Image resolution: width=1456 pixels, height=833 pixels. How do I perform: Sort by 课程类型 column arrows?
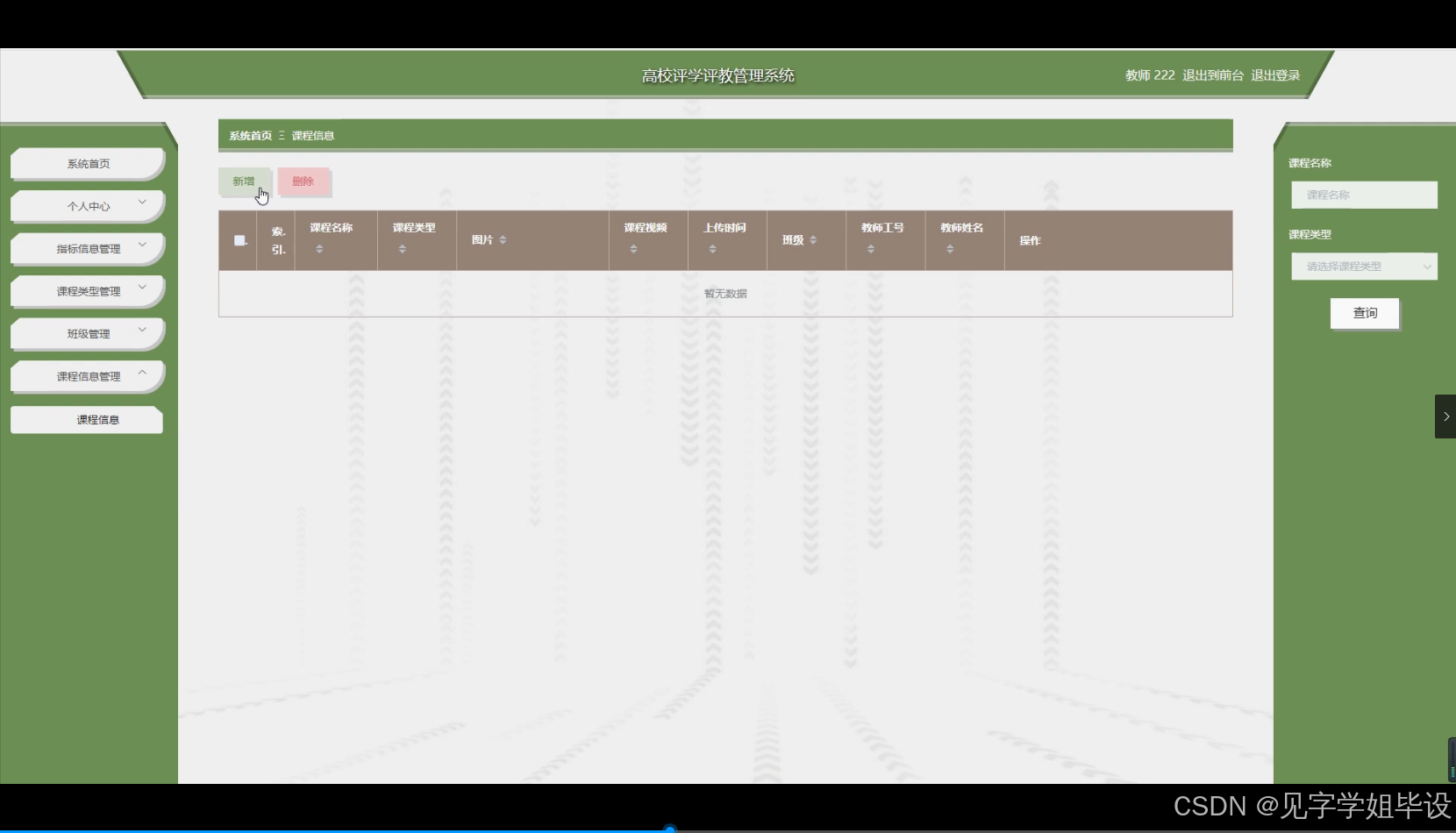tap(403, 249)
